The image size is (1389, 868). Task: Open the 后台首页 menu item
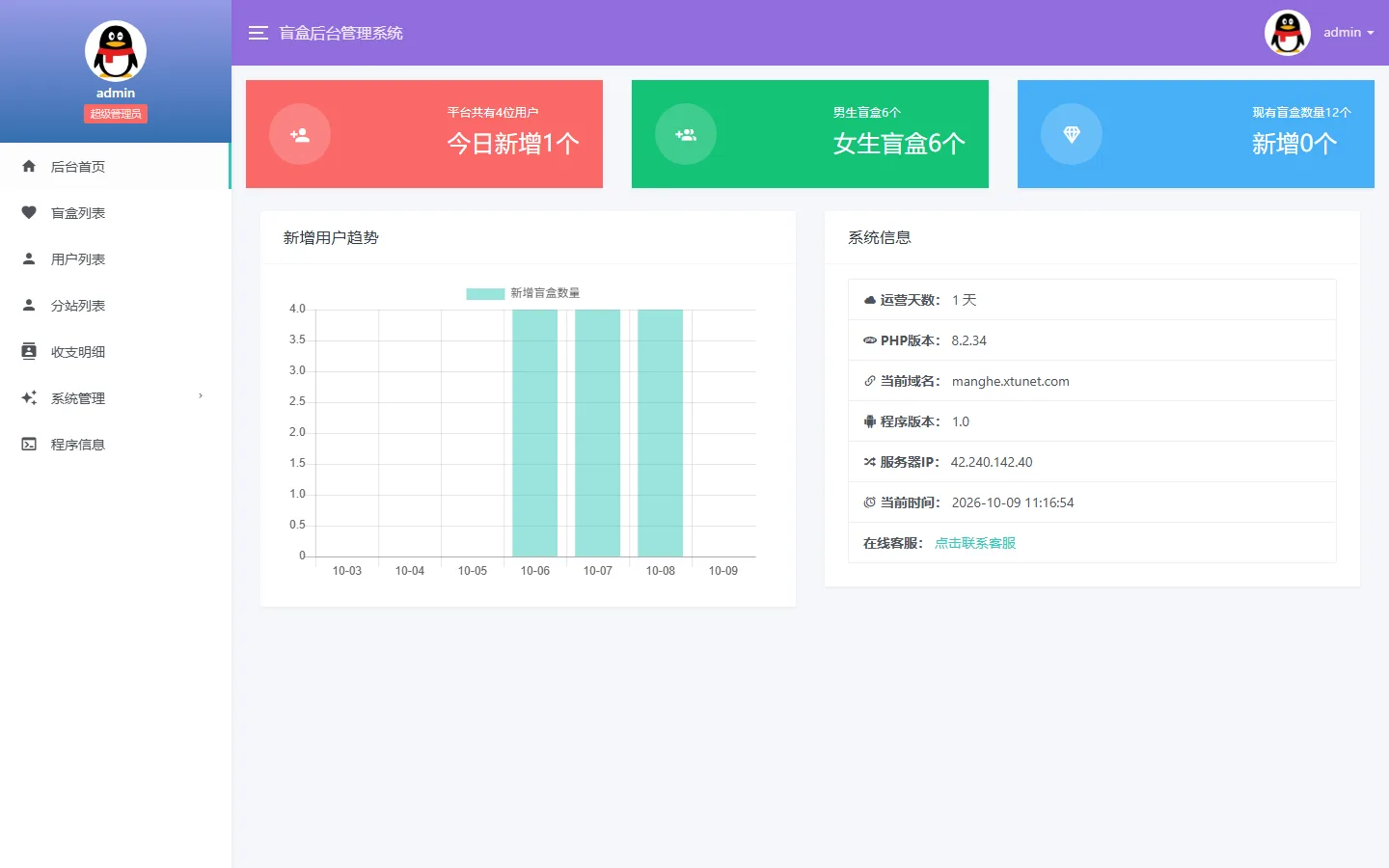click(116, 166)
